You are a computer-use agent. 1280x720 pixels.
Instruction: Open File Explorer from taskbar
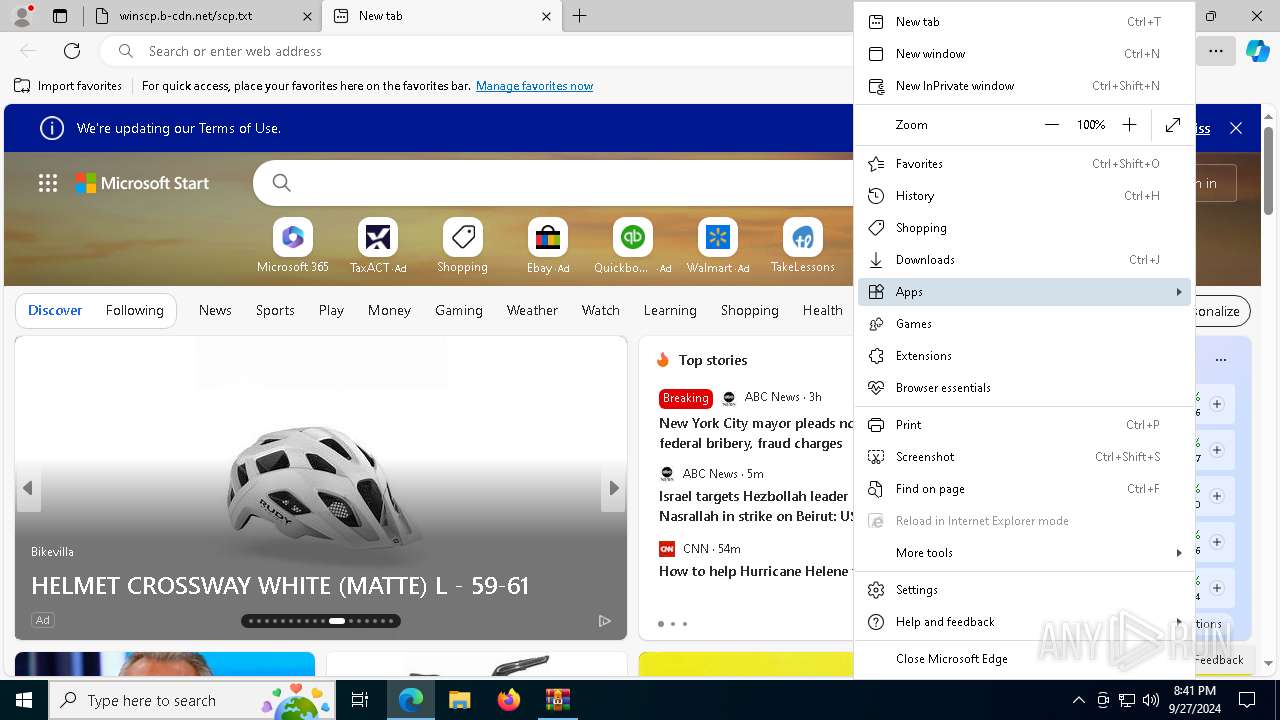[x=460, y=700]
